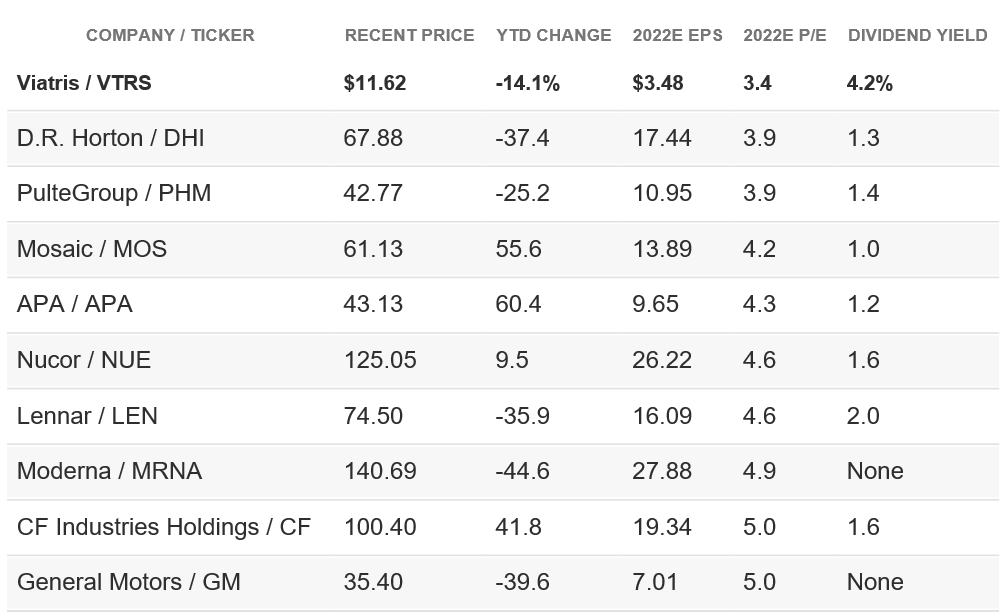
Task: Click the Mosaic / MOS company name
Action: coord(92,249)
